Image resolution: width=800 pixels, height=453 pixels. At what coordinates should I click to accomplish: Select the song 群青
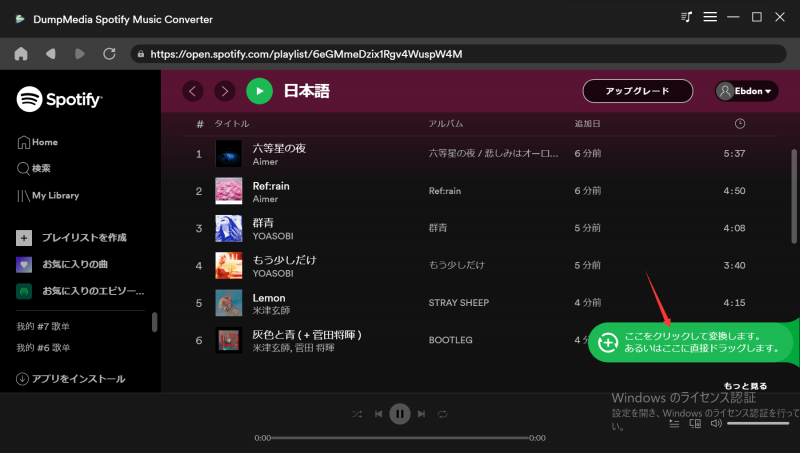[263, 223]
